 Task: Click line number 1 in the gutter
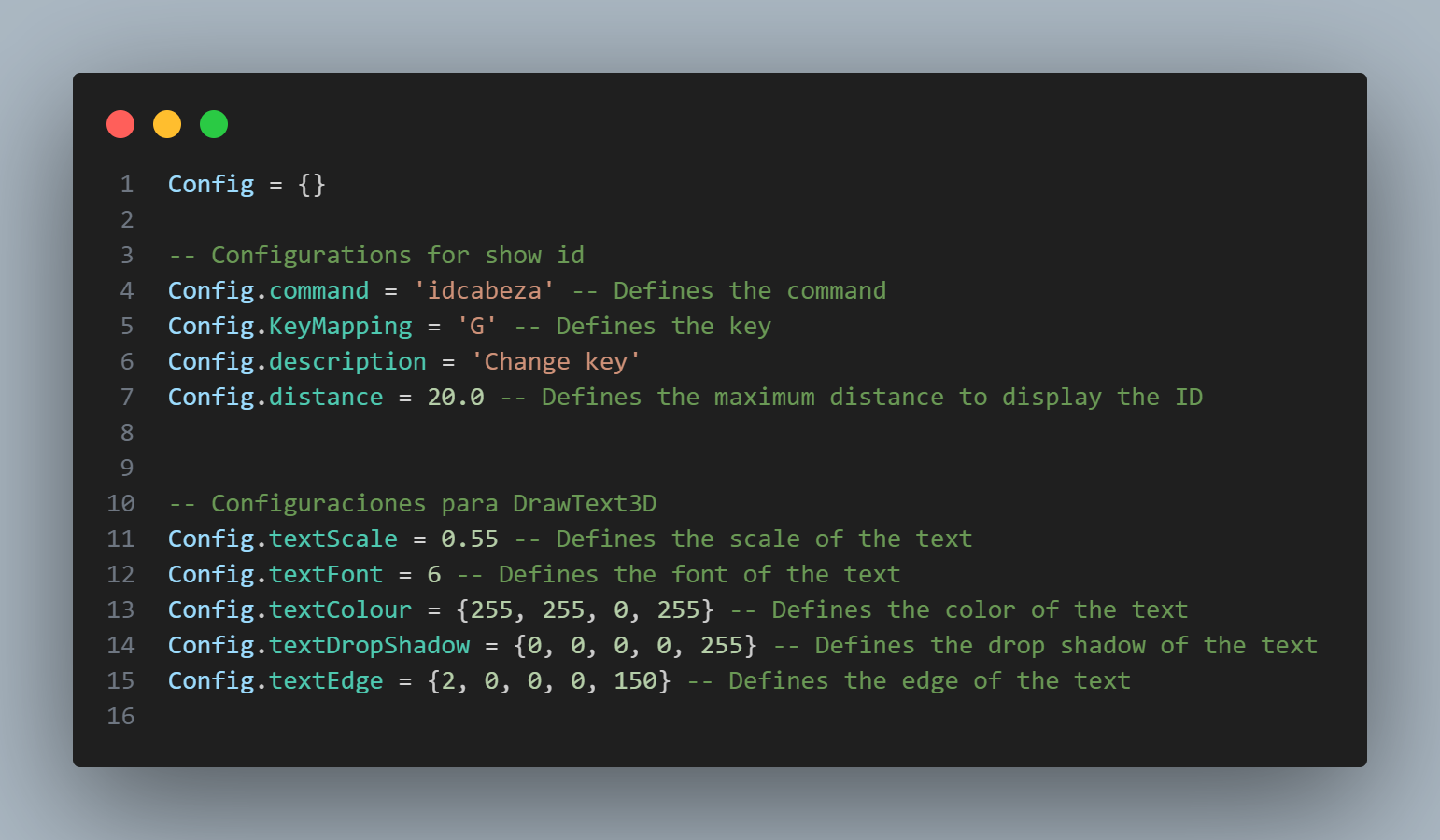pyautogui.click(x=127, y=185)
